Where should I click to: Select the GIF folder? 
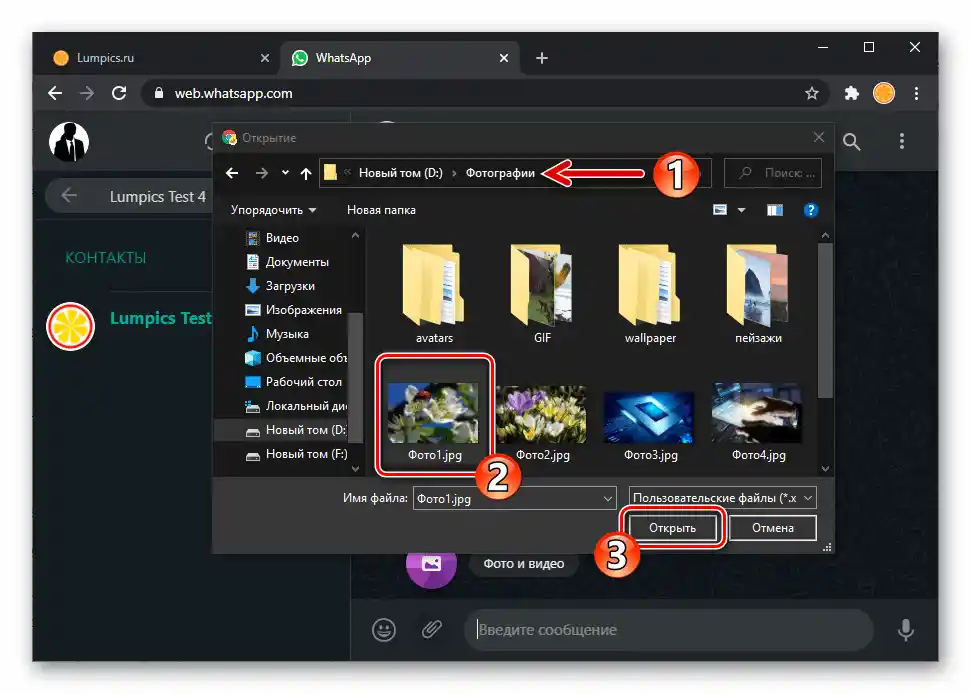(x=542, y=294)
